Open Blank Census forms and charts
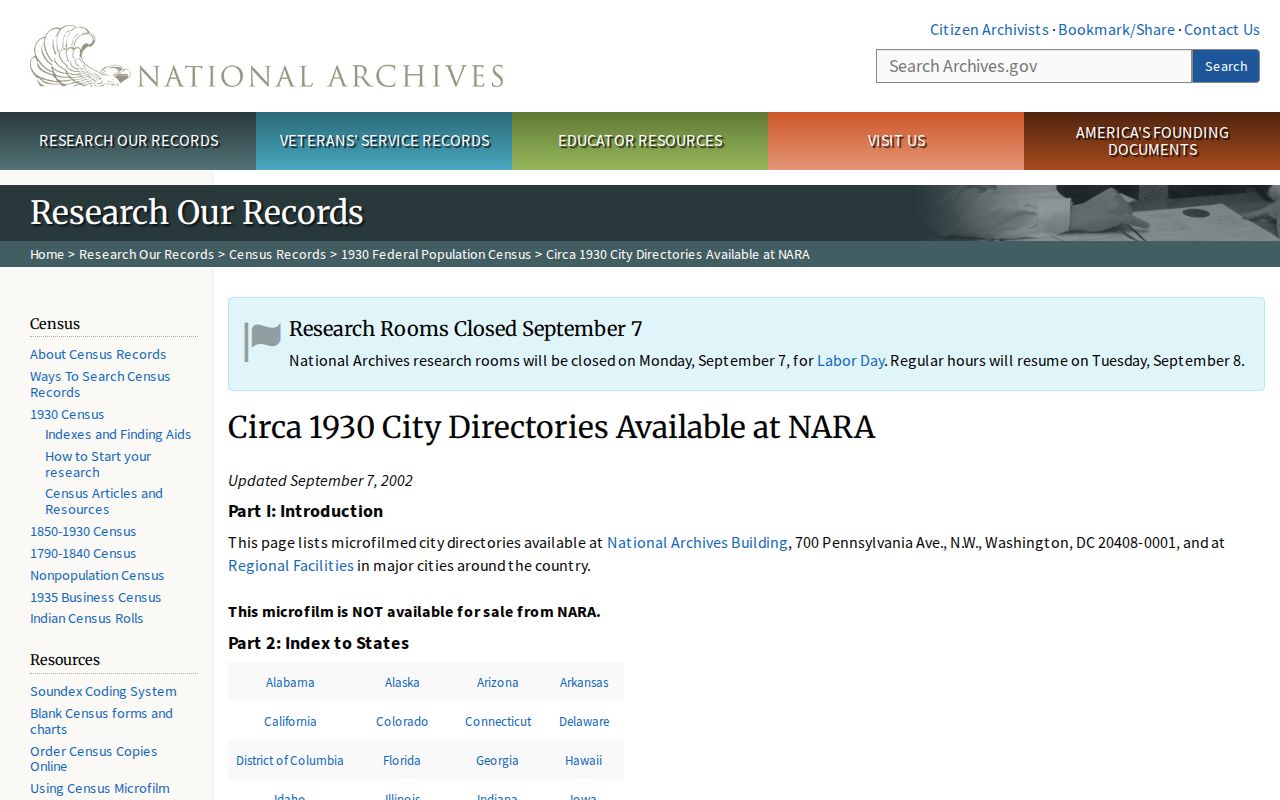The height and width of the screenshot is (800, 1280). pos(101,721)
